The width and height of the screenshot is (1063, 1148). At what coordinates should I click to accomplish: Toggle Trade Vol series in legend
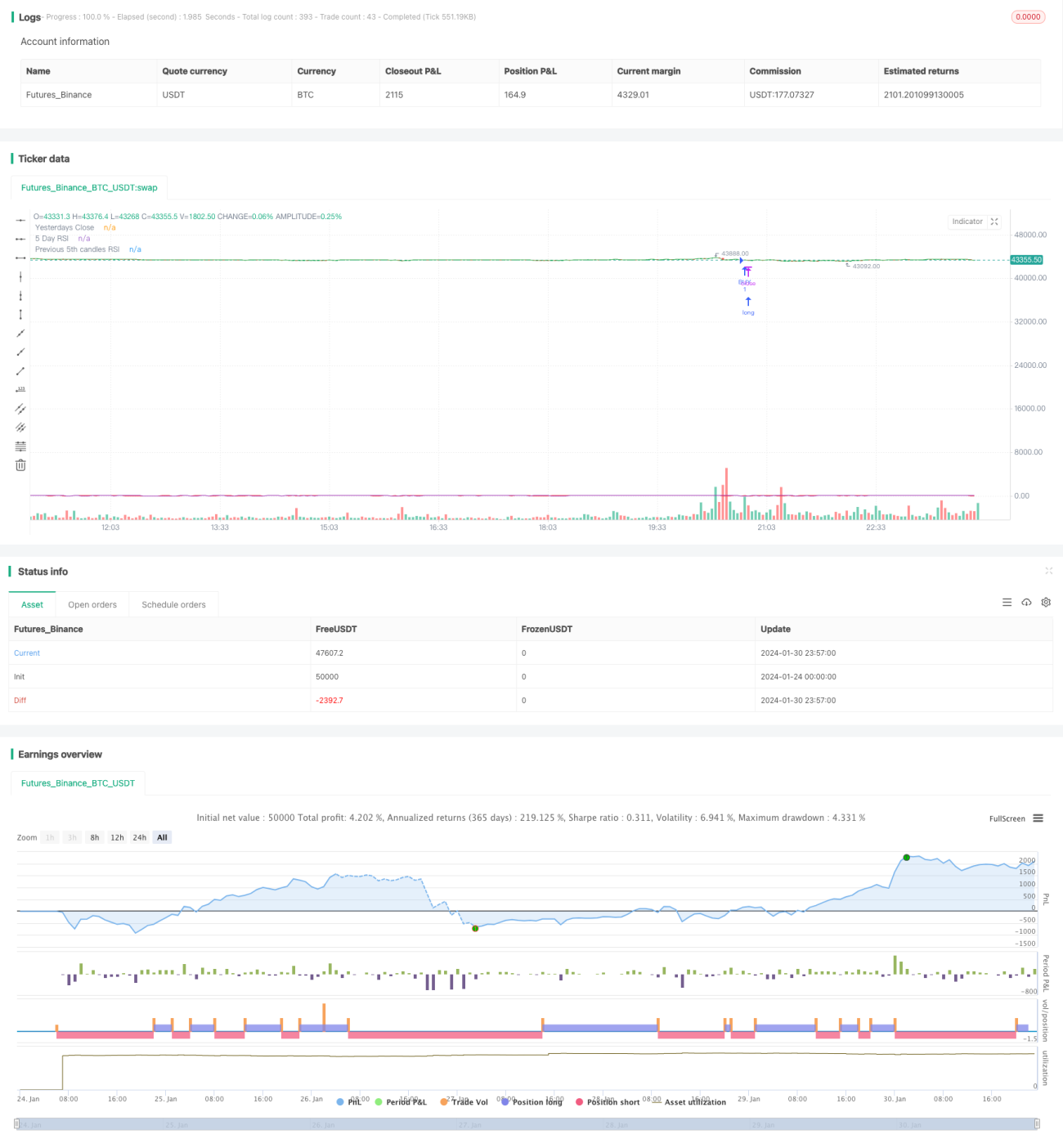click(464, 1102)
